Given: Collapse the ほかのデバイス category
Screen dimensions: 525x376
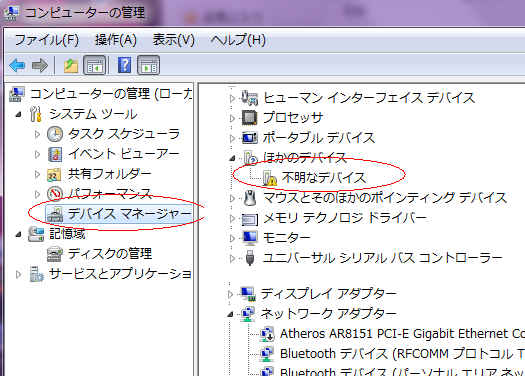Looking at the screenshot, I should click(x=232, y=158).
